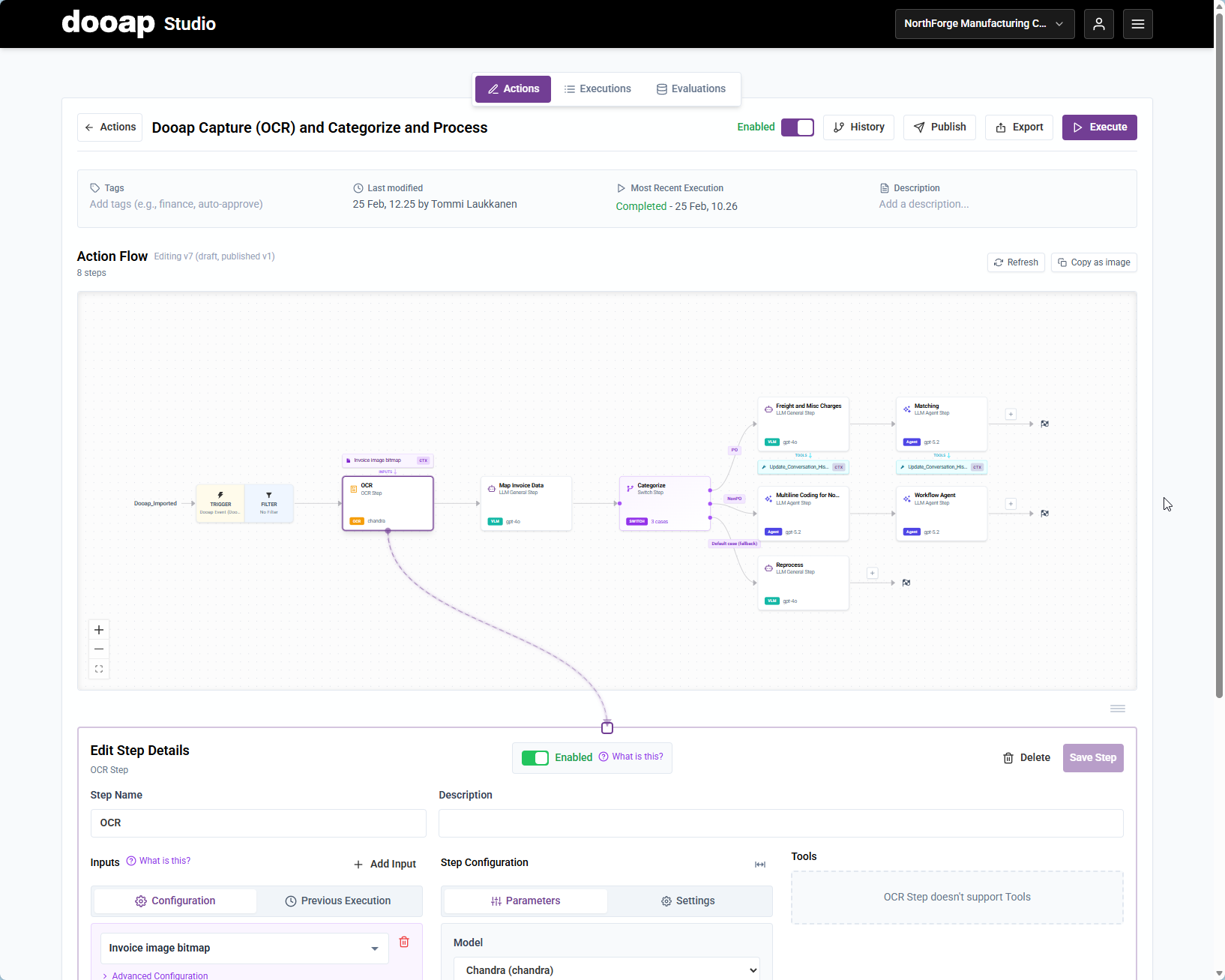Click the Publish button

(939, 127)
